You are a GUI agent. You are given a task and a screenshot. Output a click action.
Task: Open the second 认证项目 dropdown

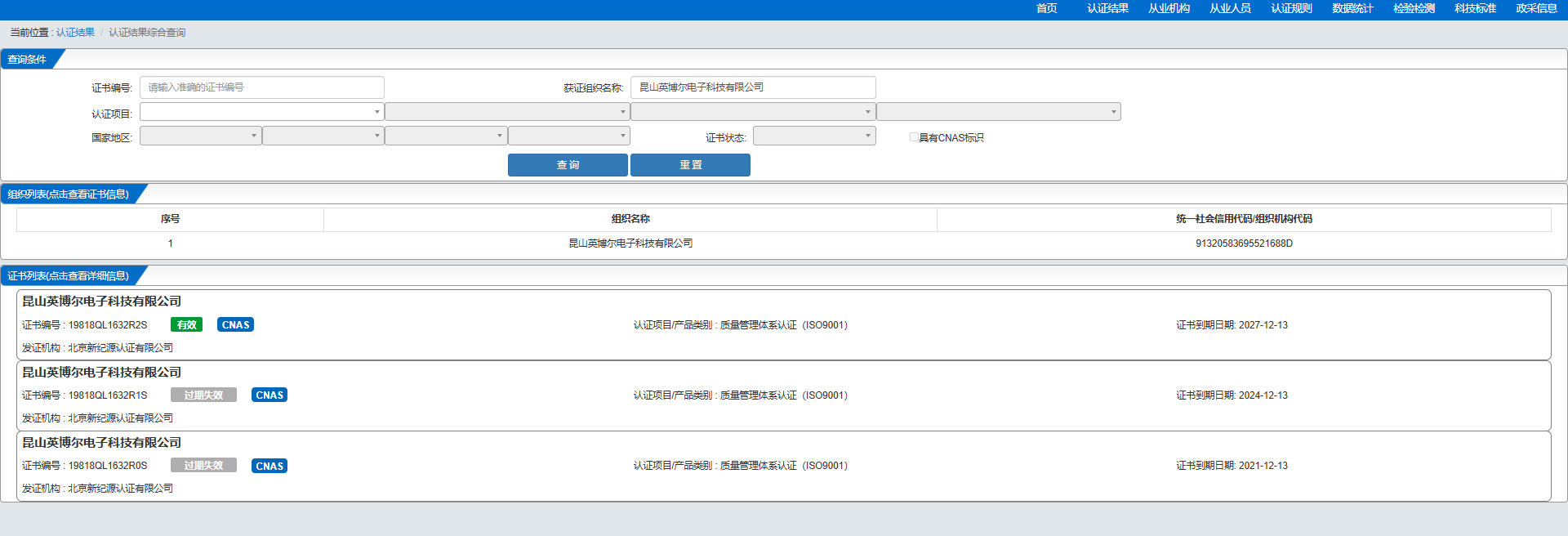click(507, 111)
